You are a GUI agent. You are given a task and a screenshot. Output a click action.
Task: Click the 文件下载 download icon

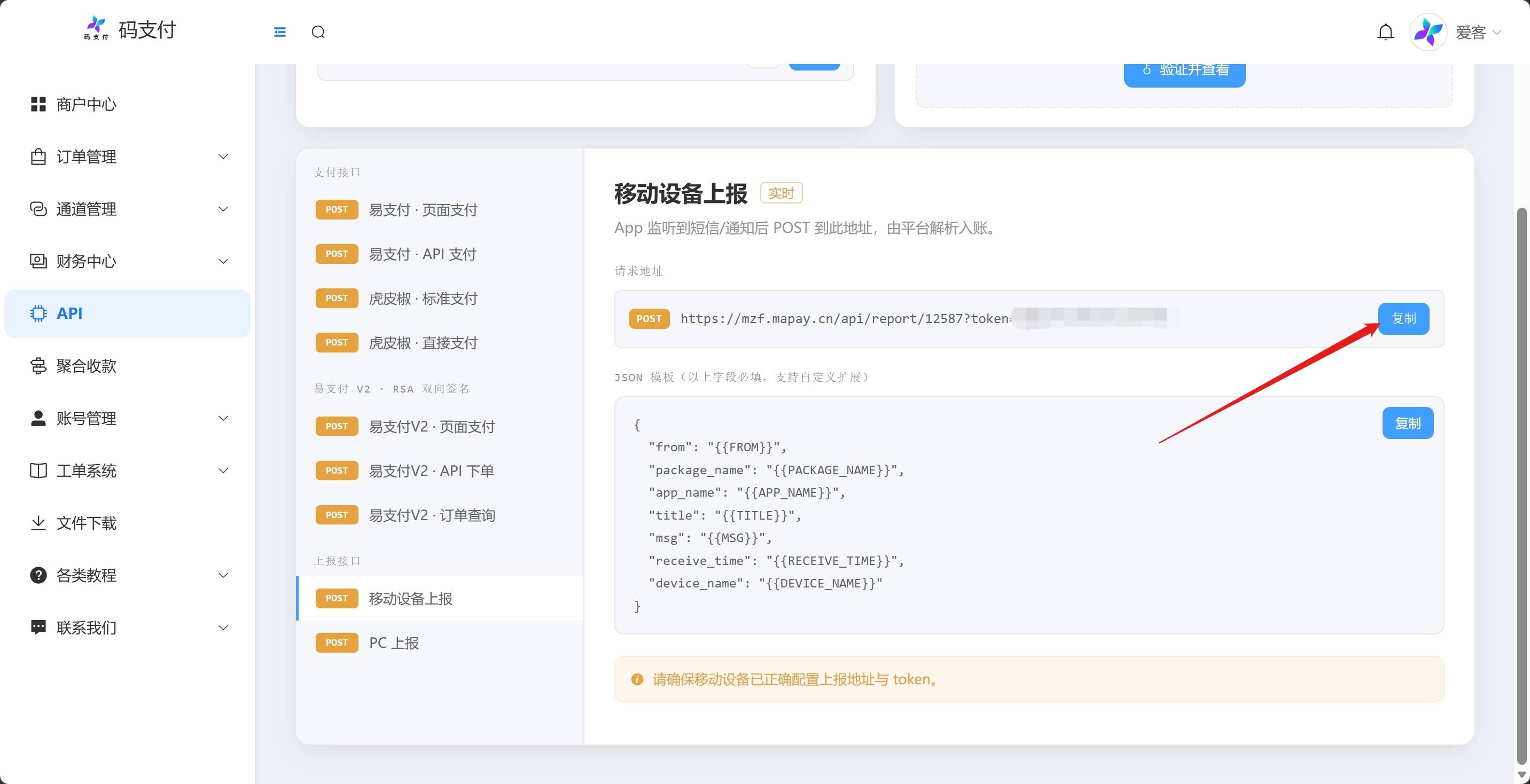click(38, 523)
